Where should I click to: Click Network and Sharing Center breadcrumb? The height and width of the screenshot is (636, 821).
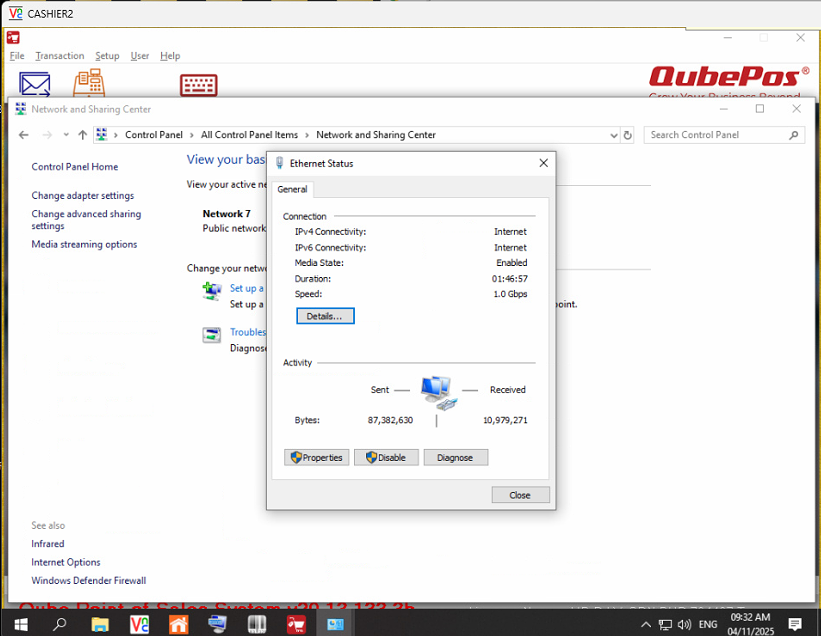(375, 135)
